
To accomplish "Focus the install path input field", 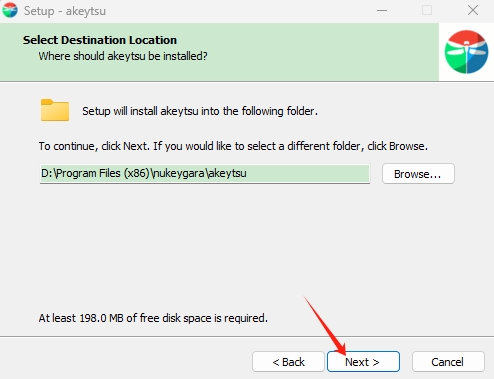I will coord(205,173).
